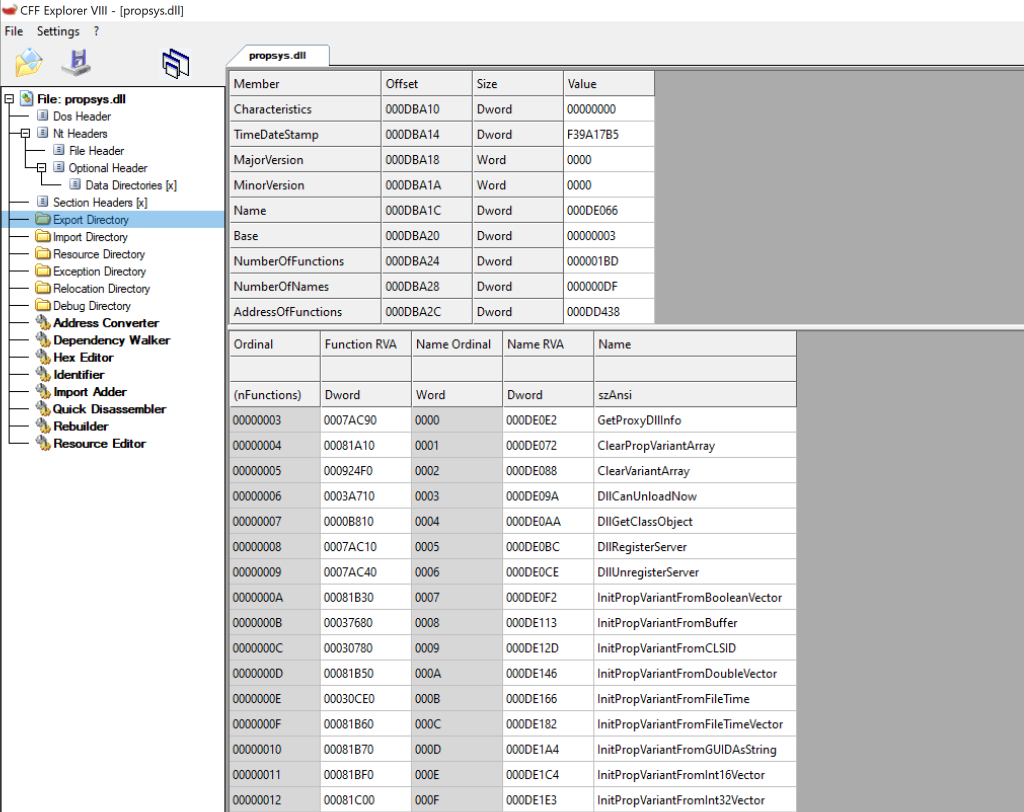1024x812 pixels.
Task: Select the NumberOfFunctions value 000001BD
Action: click(609, 261)
